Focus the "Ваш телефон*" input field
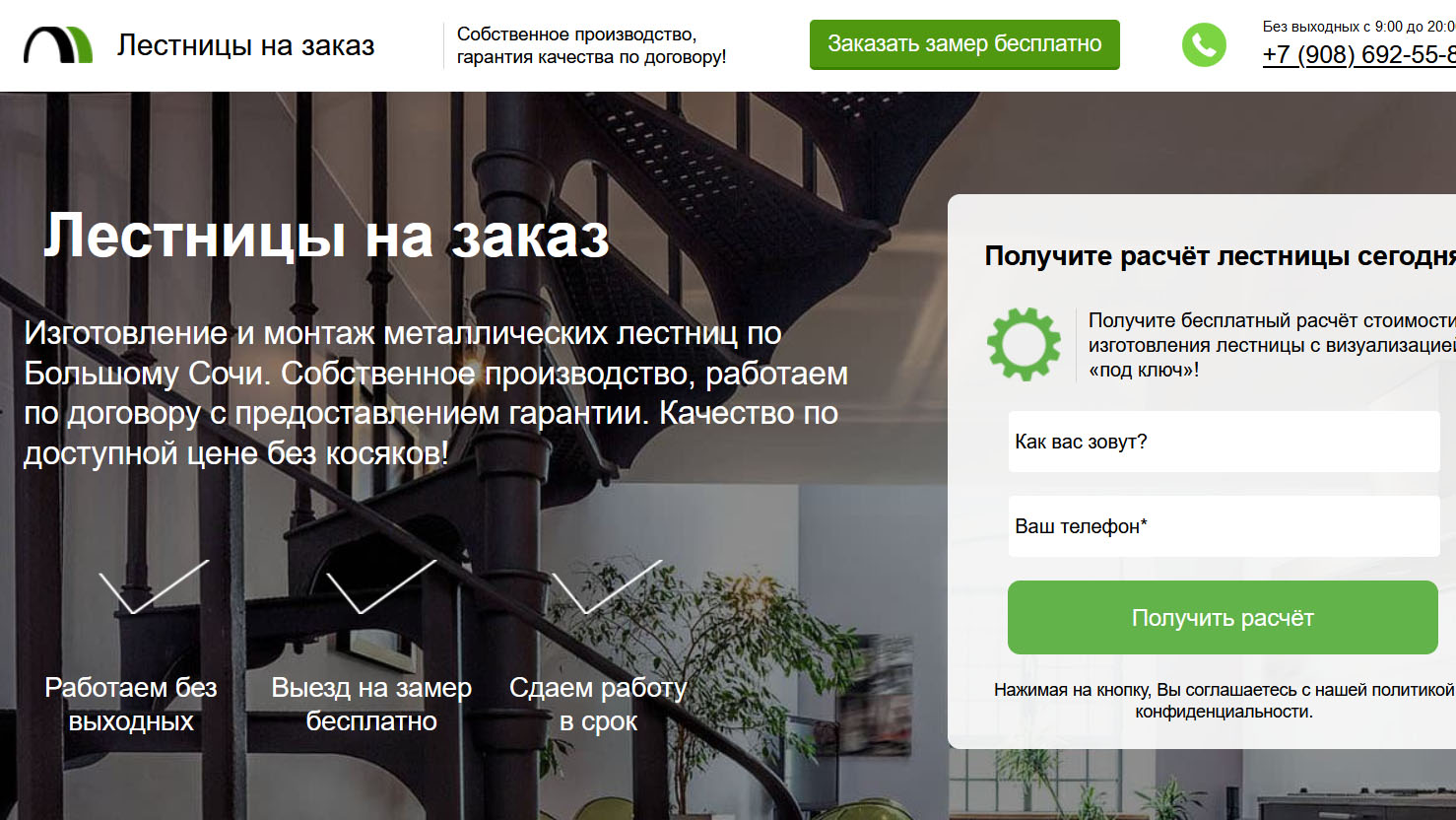1456x820 pixels. 1224,526
